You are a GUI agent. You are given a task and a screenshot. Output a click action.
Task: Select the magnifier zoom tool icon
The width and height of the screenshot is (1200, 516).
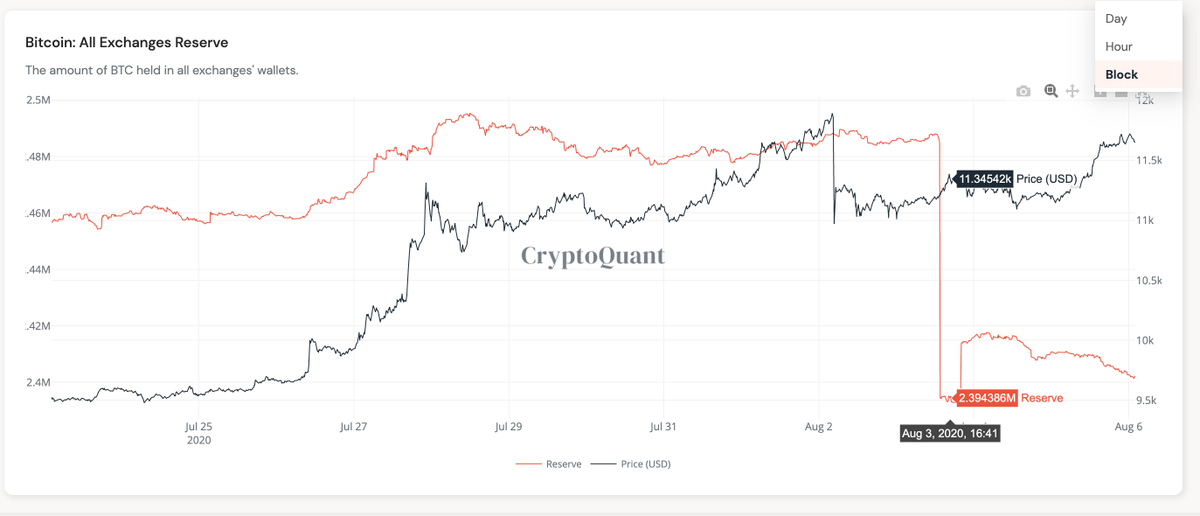[1051, 91]
